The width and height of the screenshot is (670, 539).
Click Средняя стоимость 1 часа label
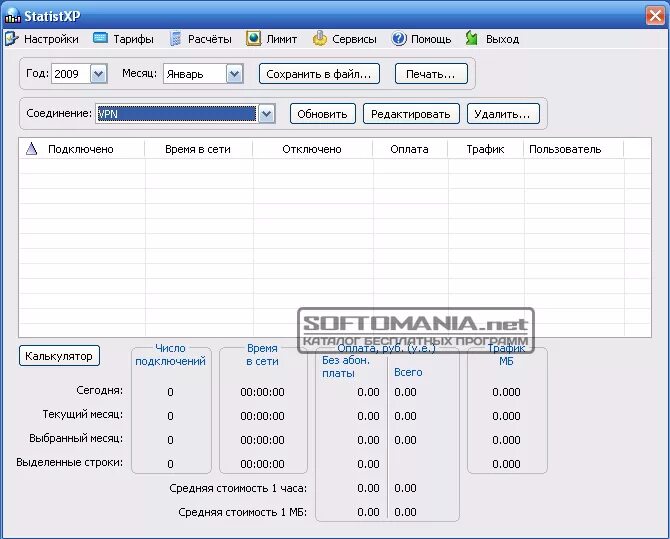238,488
